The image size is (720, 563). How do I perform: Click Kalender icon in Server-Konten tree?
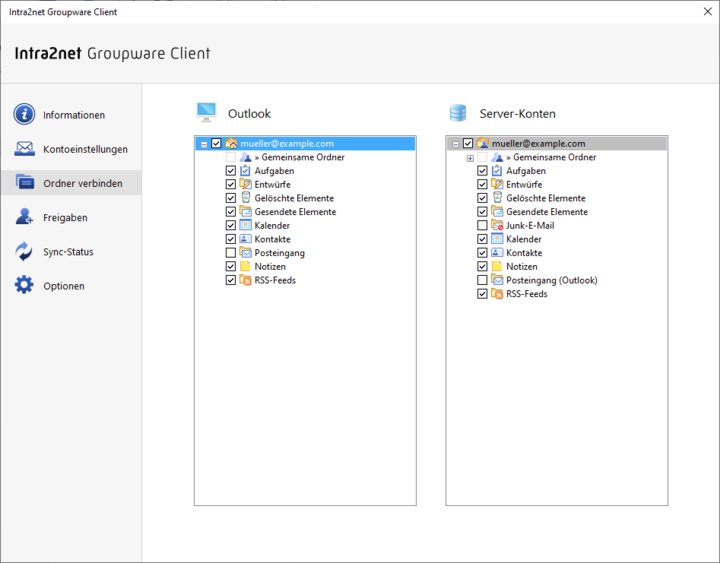[x=497, y=239]
